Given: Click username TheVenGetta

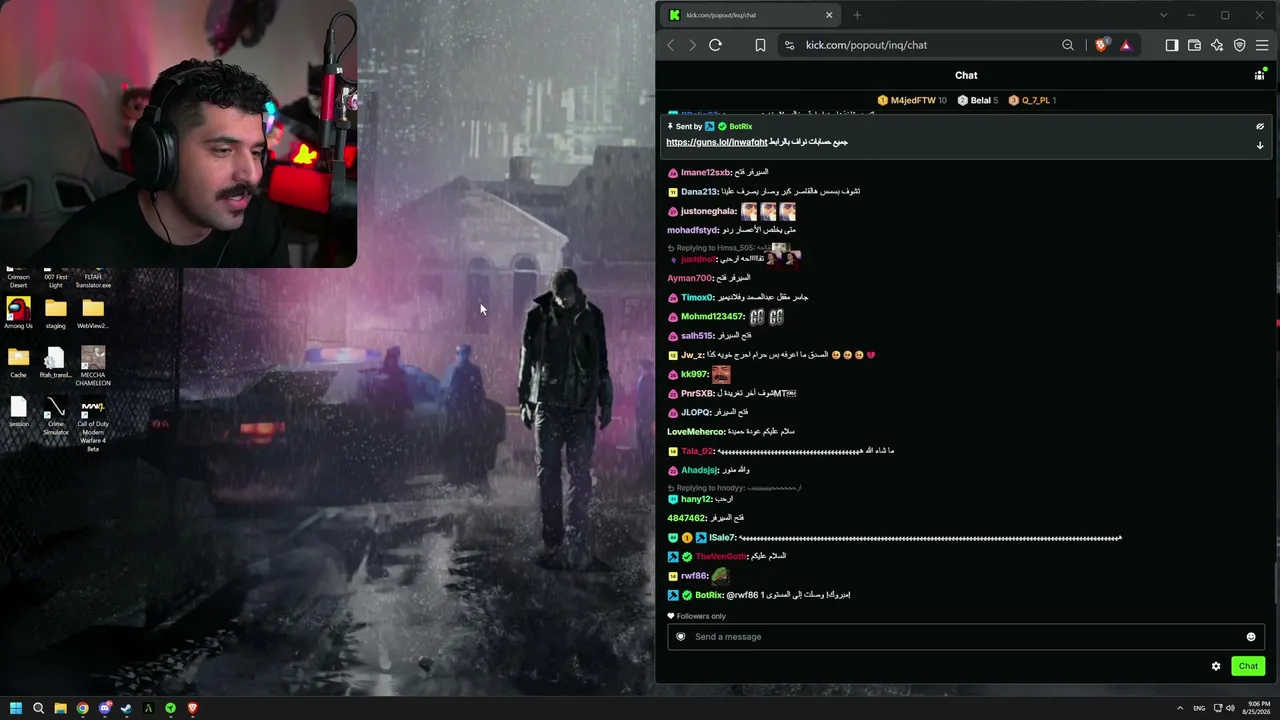Looking at the screenshot, I should click(x=721, y=556).
